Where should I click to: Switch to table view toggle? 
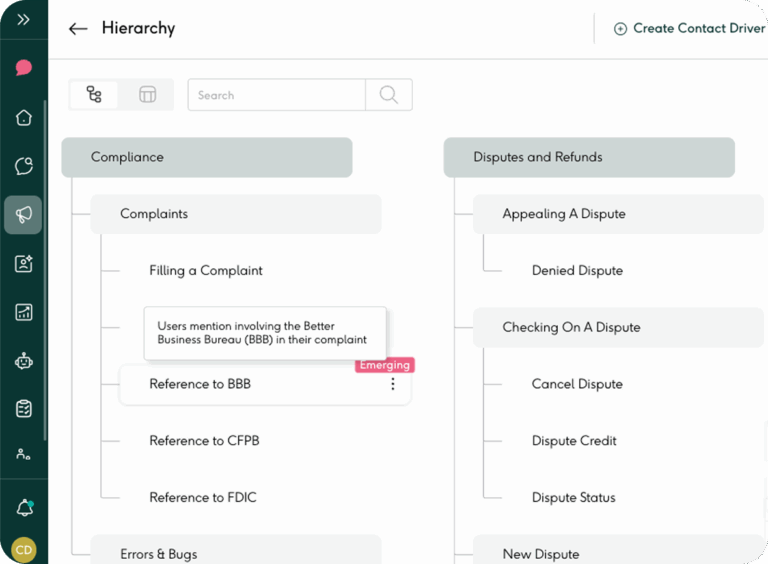(x=147, y=95)
